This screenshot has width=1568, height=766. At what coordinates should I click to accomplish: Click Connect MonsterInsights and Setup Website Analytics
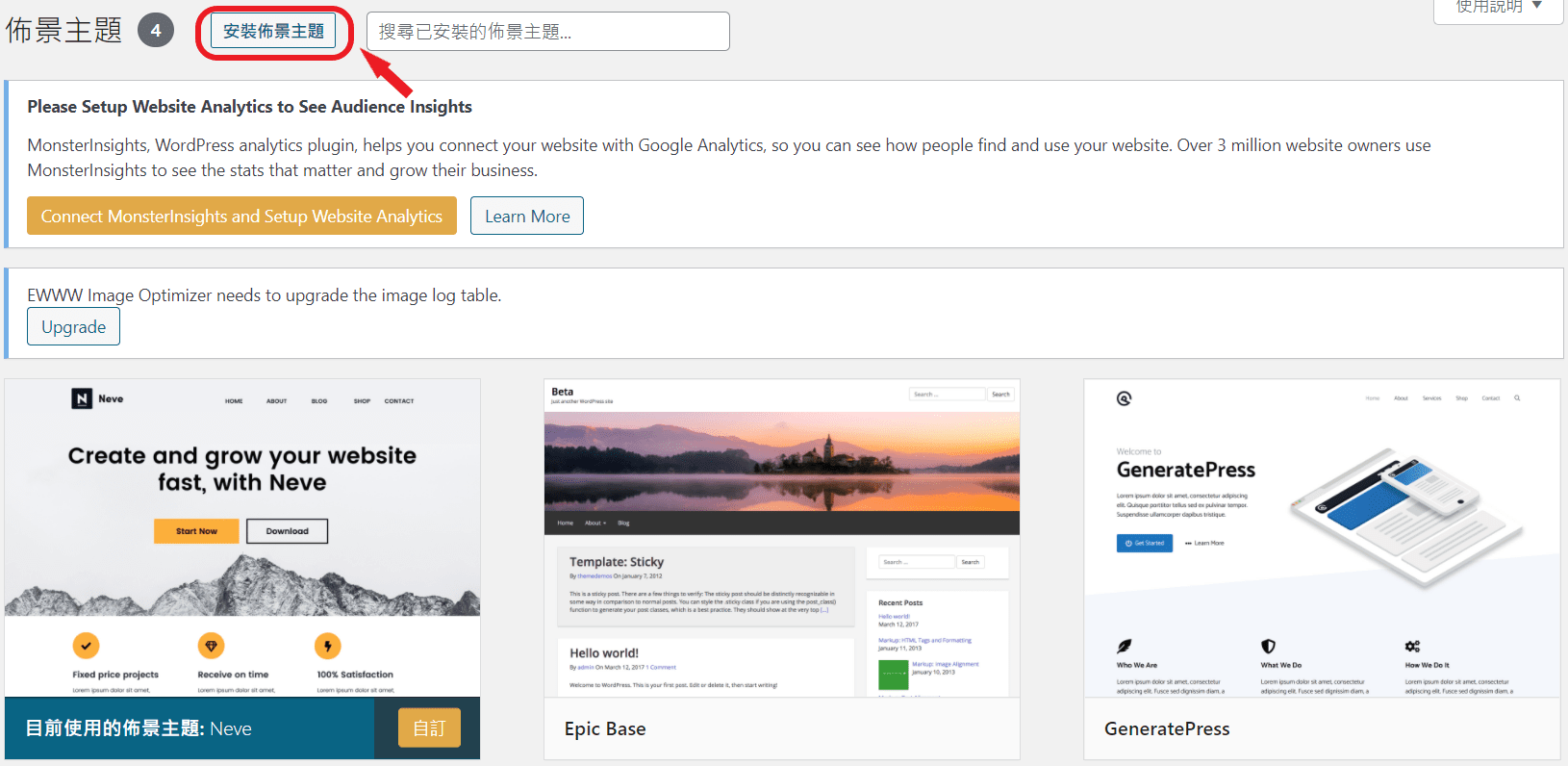[241, 217]
